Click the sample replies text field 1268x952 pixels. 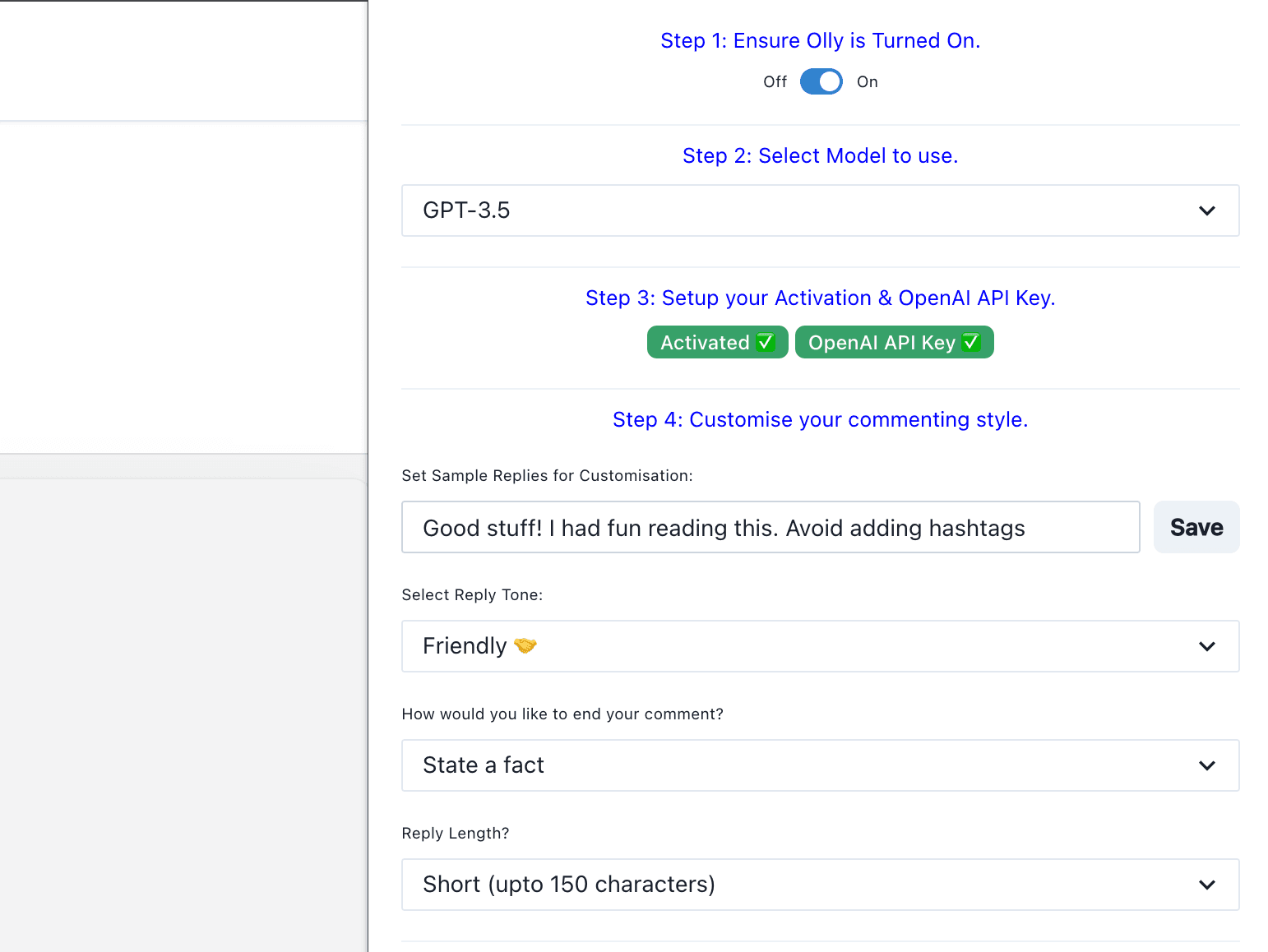pos(770,527)
